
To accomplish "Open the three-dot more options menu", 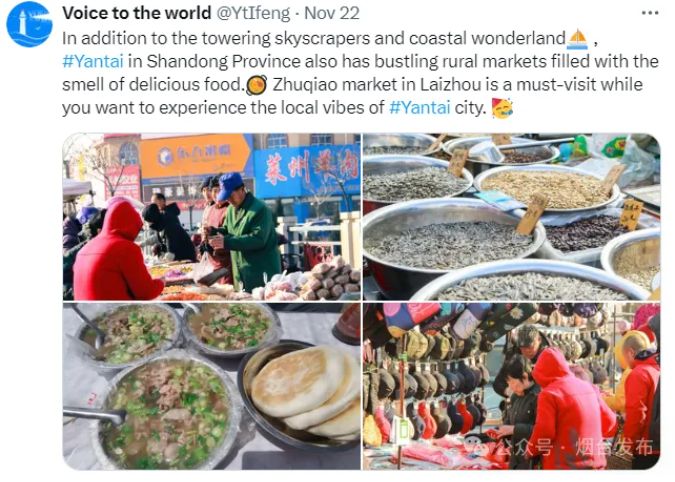I will click(650, 13).
